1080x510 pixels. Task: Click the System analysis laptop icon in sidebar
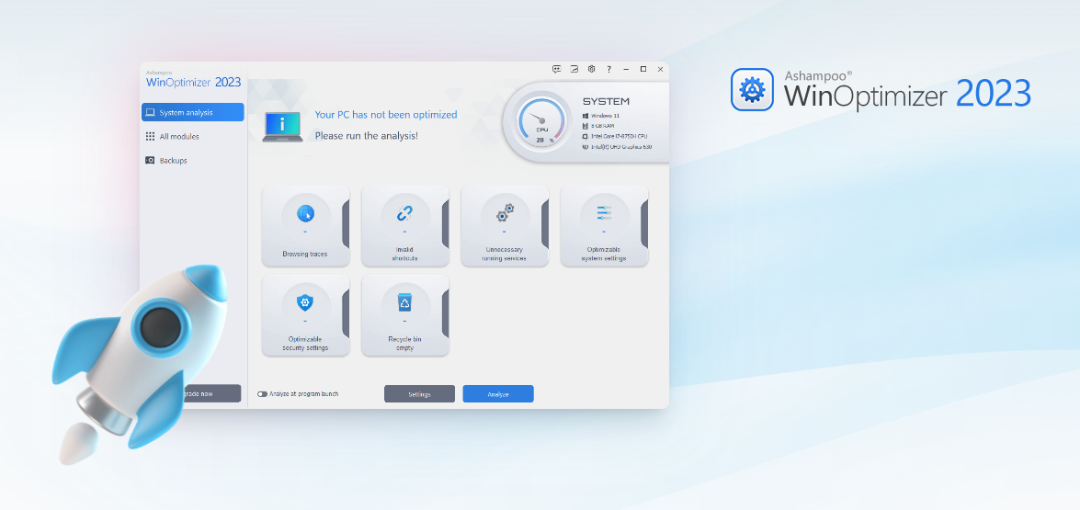pos(150,112)
